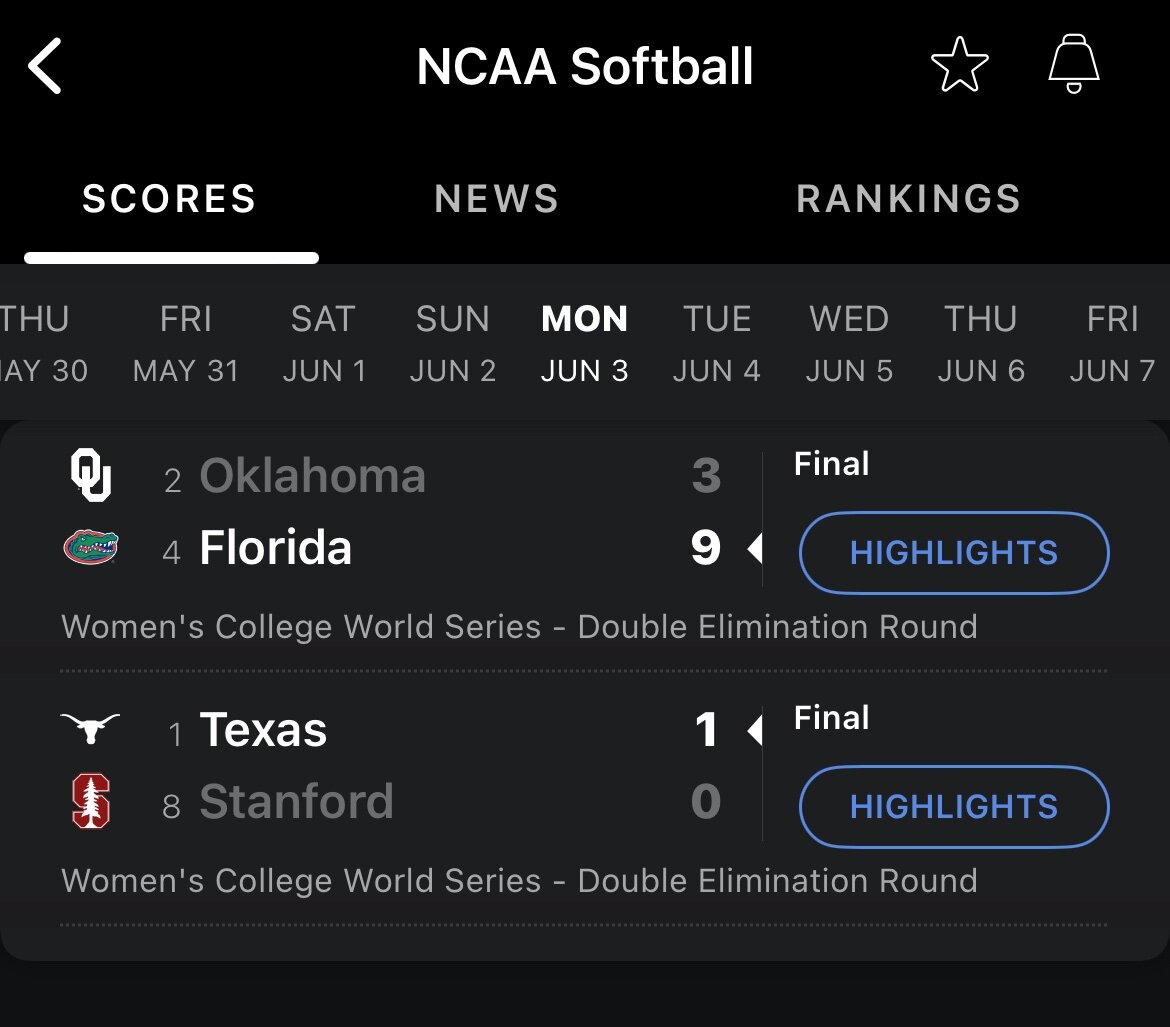The image size is (1170, 1027).
Task: Select Sat Jun 1 date
Action: 324,344
